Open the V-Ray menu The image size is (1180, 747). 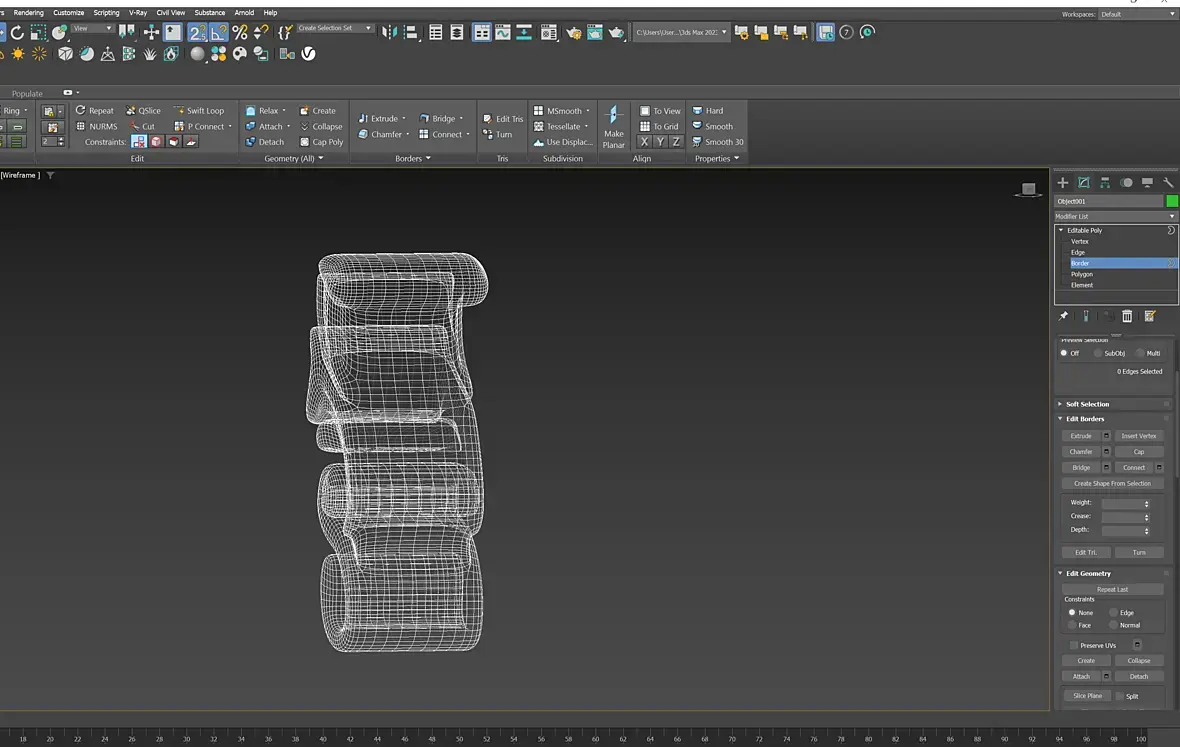(x=138, y=13)
